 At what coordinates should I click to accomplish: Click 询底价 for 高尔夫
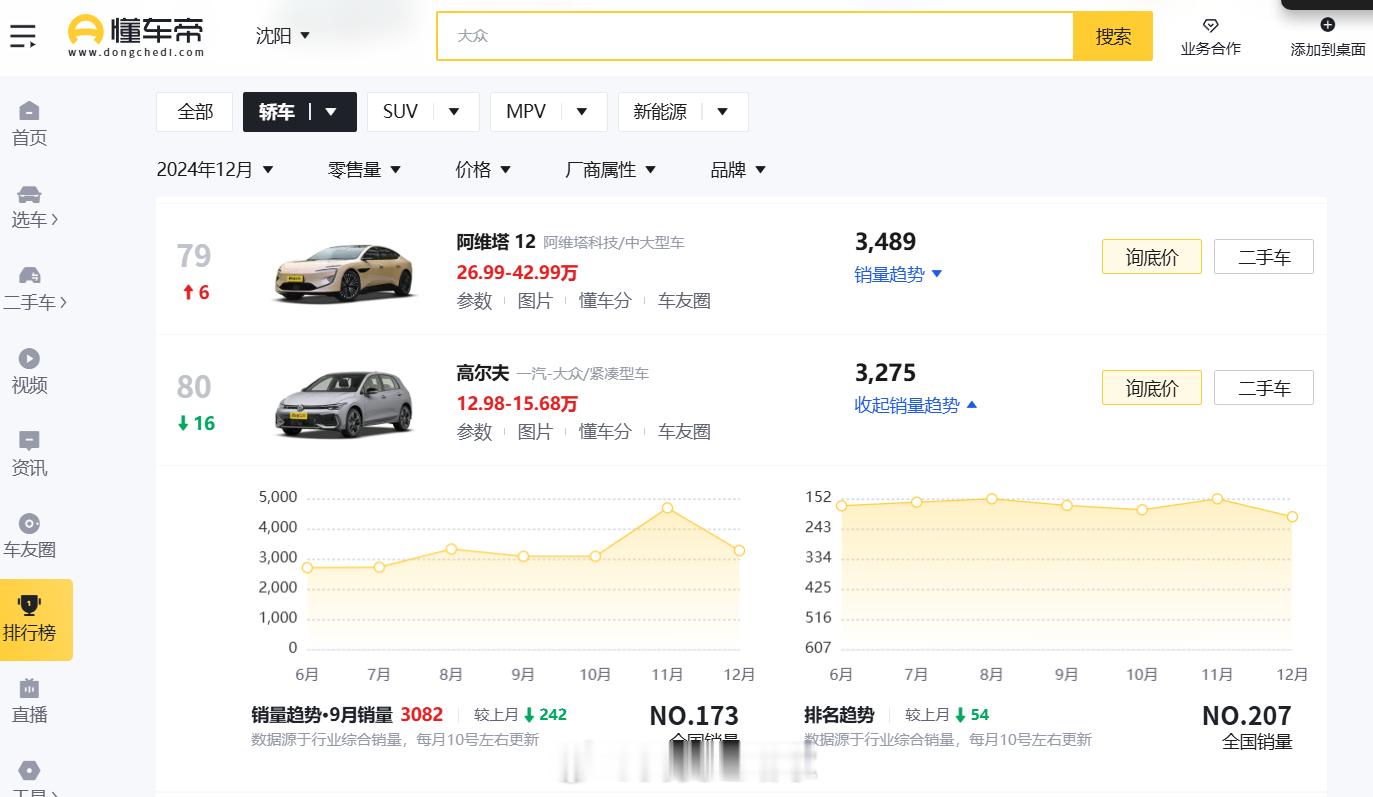[1152, 388]
